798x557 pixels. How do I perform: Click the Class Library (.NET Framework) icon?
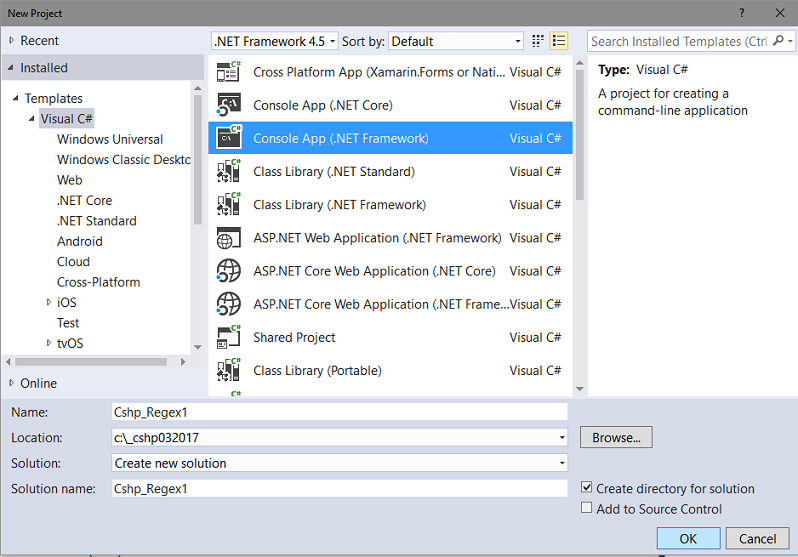tap(229, 204)
